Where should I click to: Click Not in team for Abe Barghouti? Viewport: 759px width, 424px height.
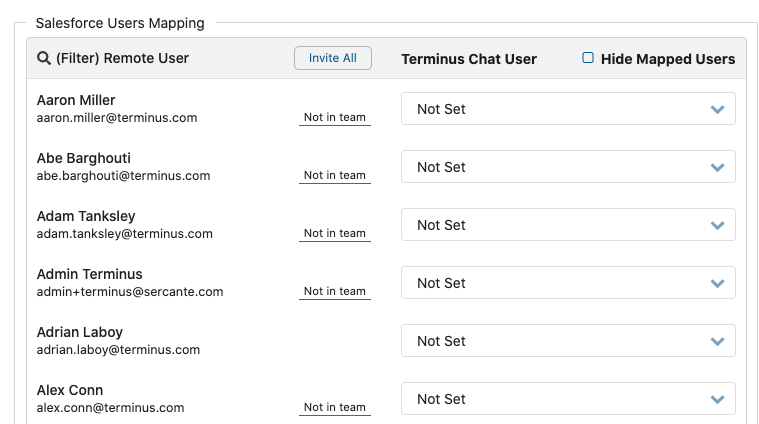[x=334, y=176]
